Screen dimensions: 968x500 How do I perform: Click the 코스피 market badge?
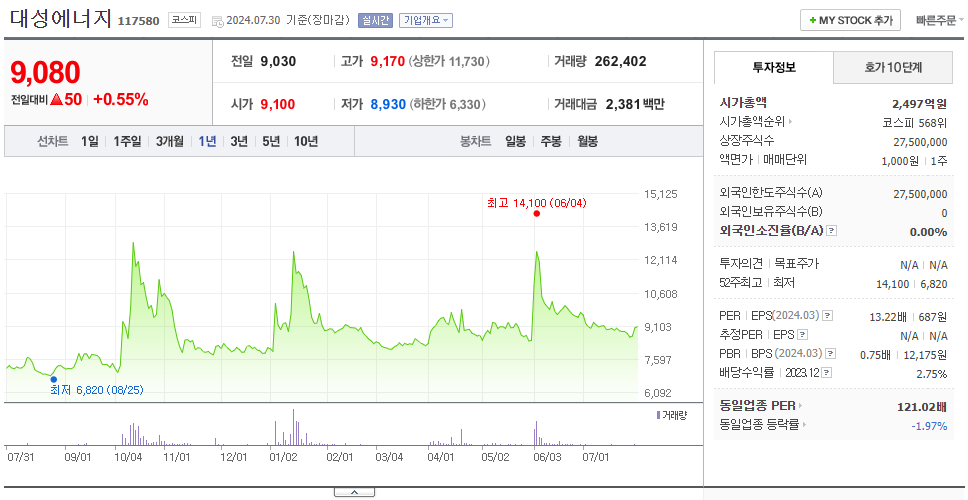(185, 20)
